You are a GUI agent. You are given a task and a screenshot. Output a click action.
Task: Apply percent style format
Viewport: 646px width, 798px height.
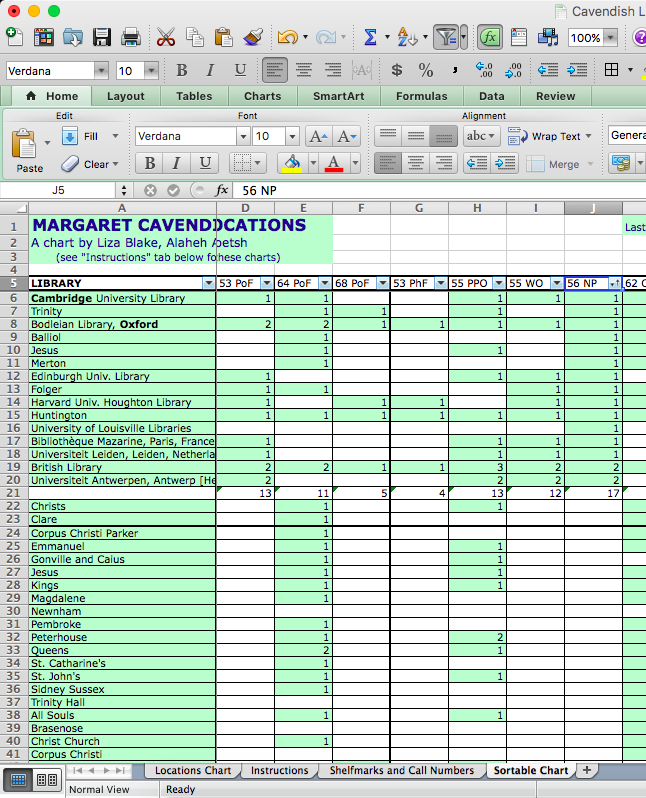(x=426, y=70)
